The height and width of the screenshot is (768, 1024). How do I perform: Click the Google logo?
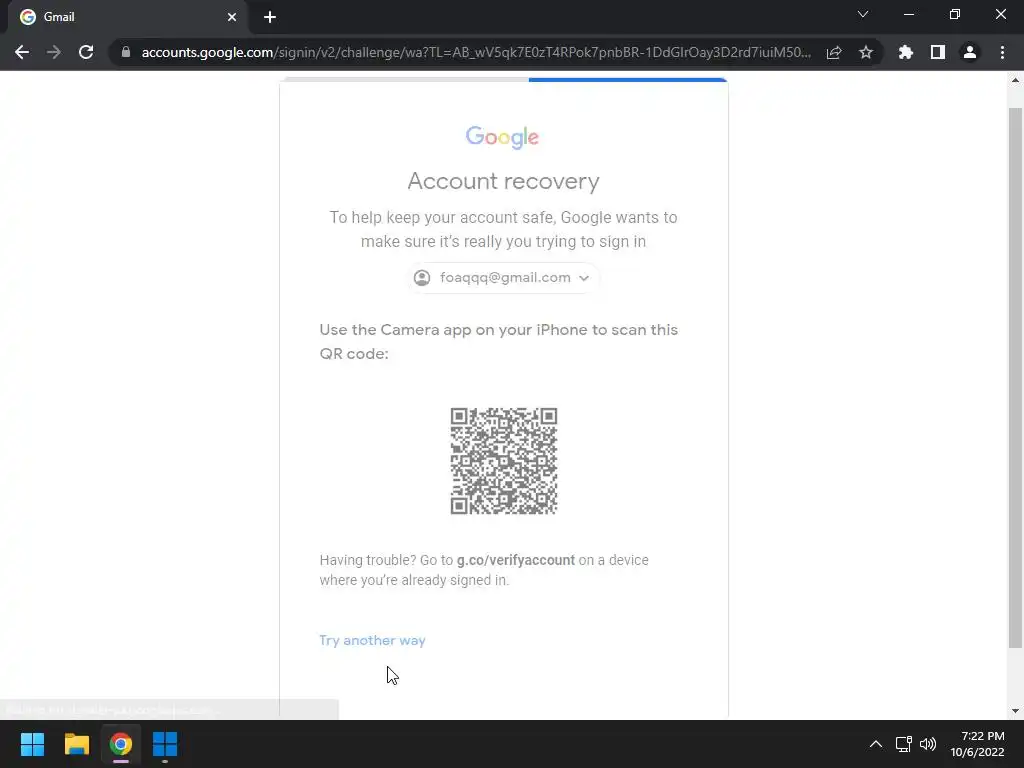coord(502,137)
